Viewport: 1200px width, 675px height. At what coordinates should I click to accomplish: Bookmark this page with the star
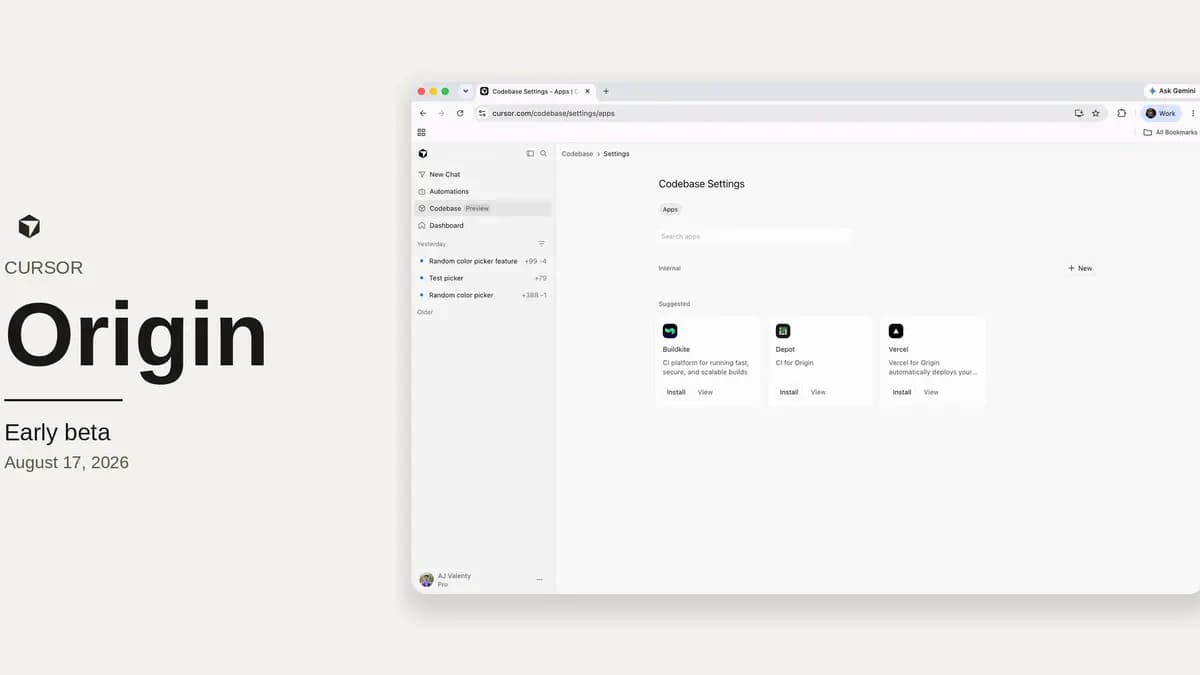tap(1096, 113)
